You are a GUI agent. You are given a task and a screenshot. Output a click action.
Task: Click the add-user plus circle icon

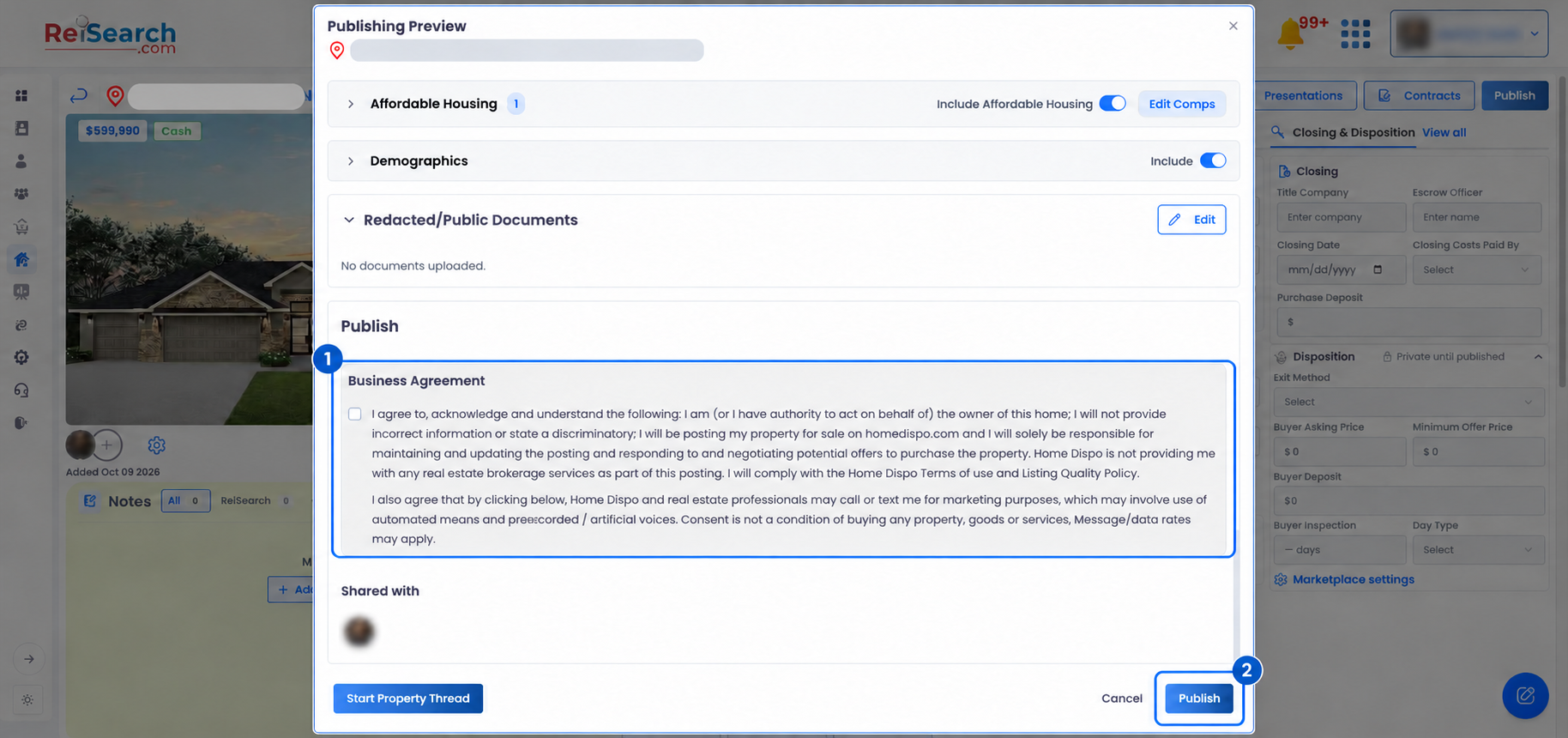tap(107, 445)
